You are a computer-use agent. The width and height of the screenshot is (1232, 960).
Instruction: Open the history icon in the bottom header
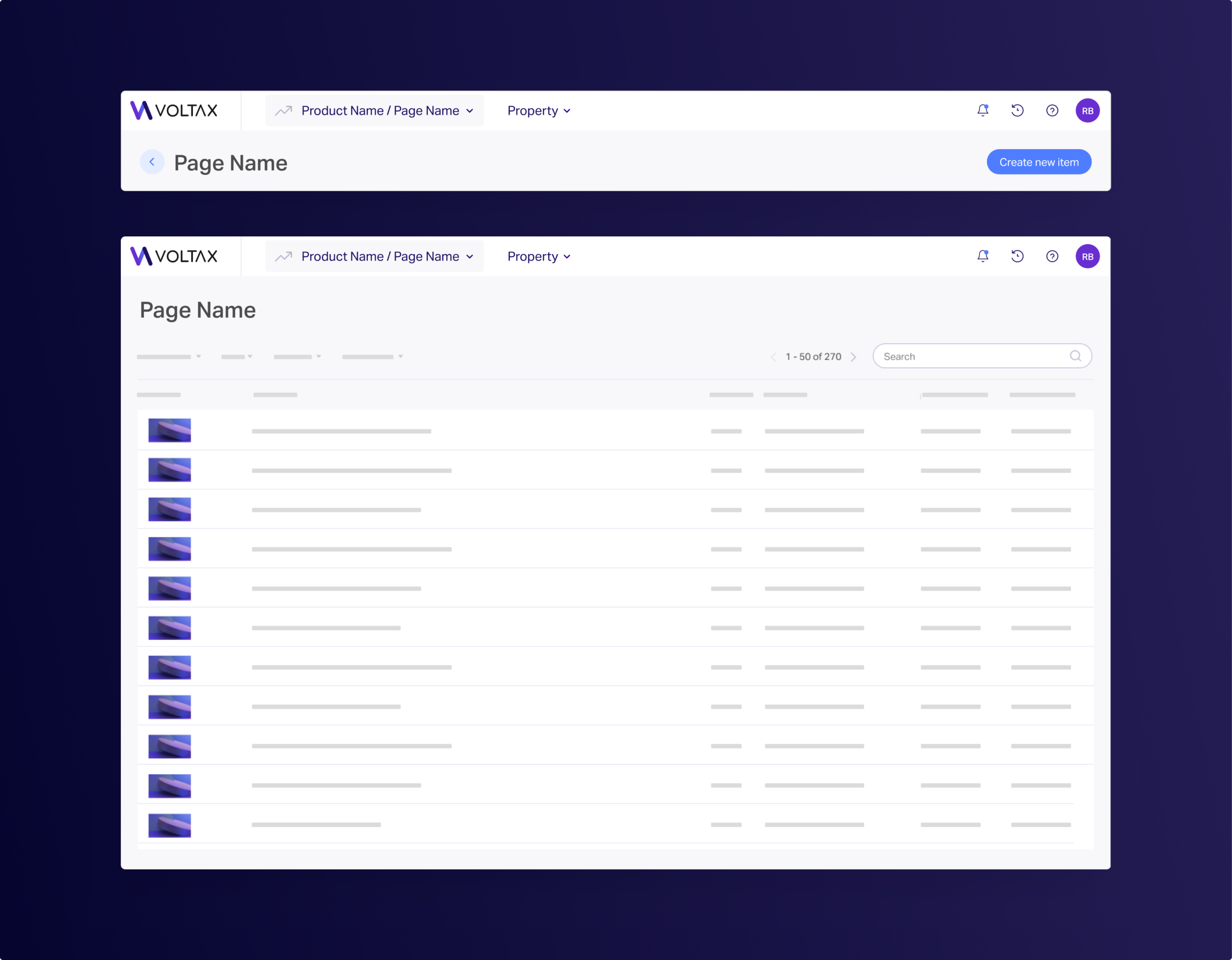coord(1017,256)
